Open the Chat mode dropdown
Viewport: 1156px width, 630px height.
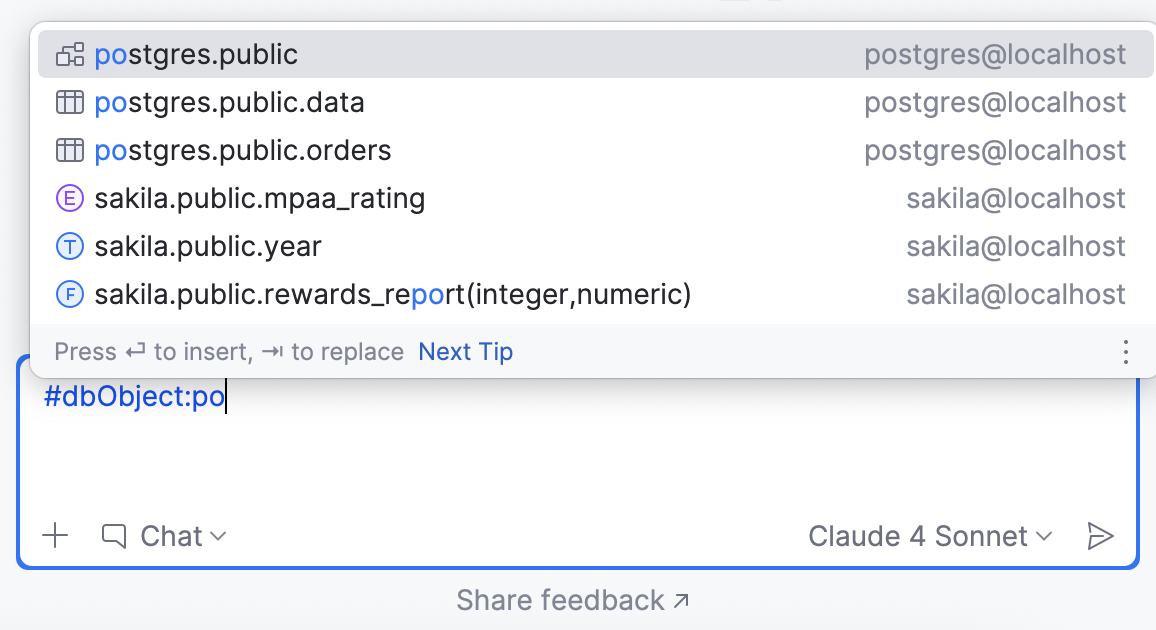[x=178, y=536]
